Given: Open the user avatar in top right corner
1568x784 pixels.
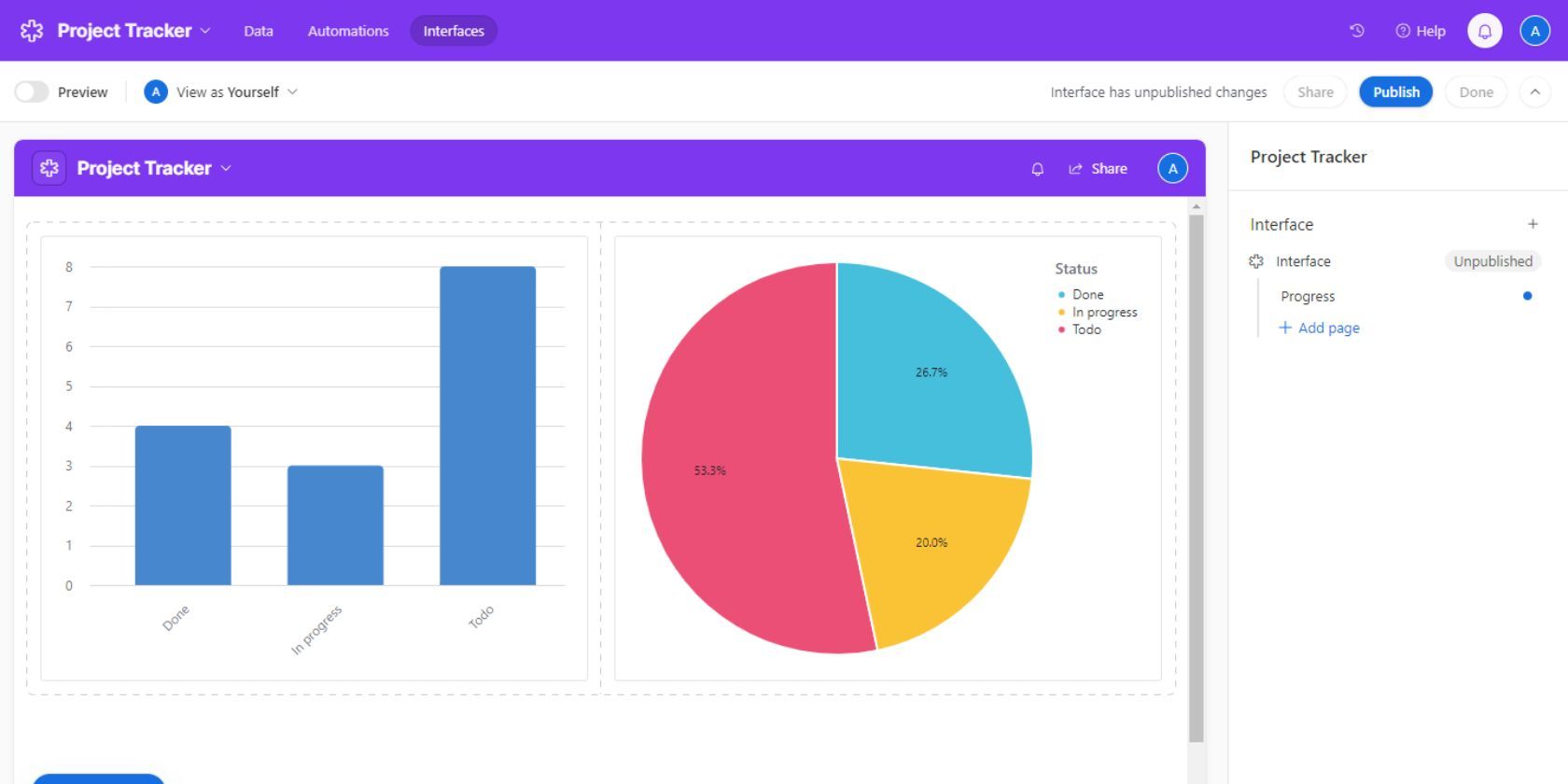Looking at the screenshot, I should click(x=1534, y=31).
